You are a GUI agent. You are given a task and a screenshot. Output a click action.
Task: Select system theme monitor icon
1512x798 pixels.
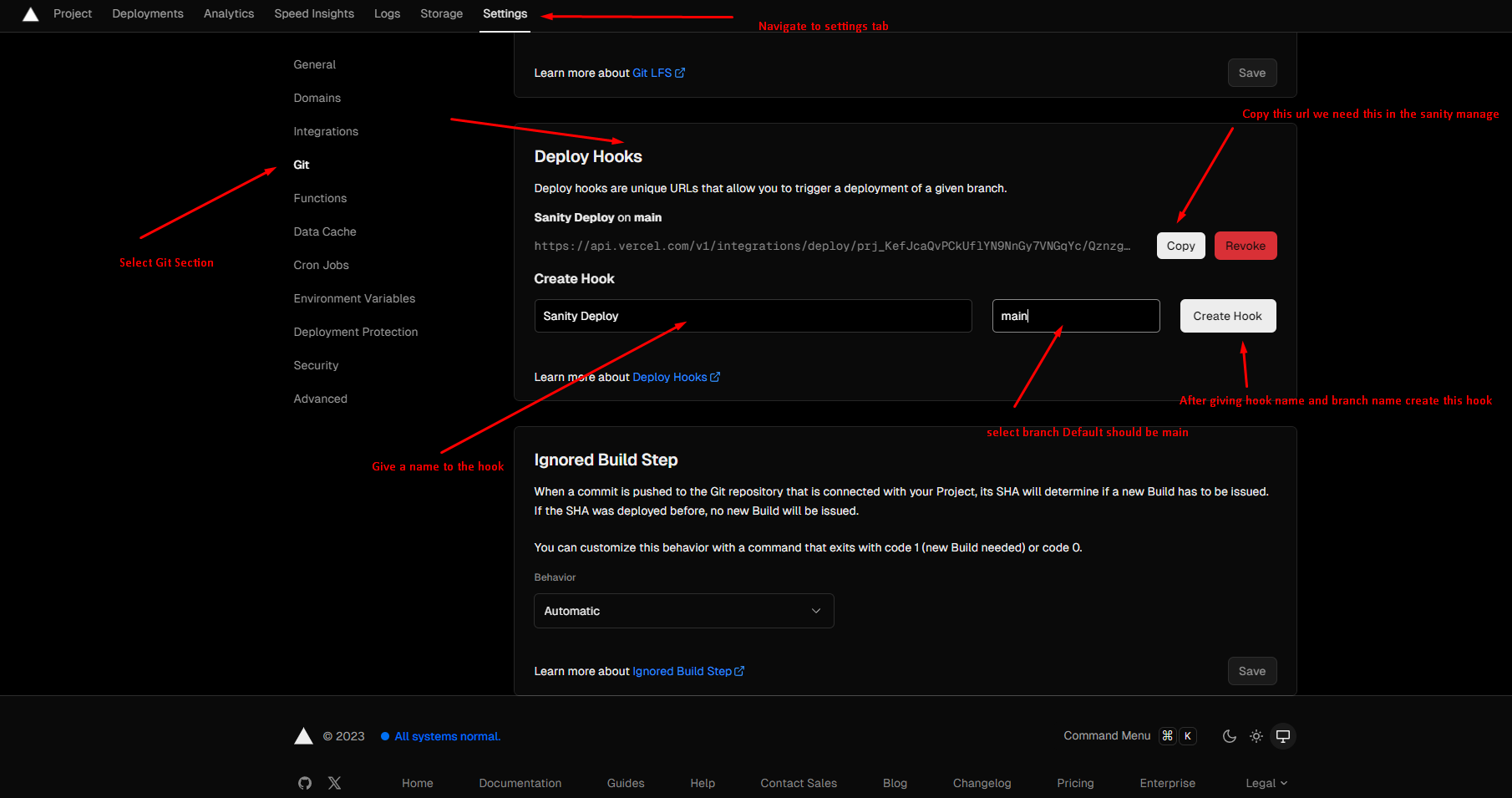coord(1283,736)
